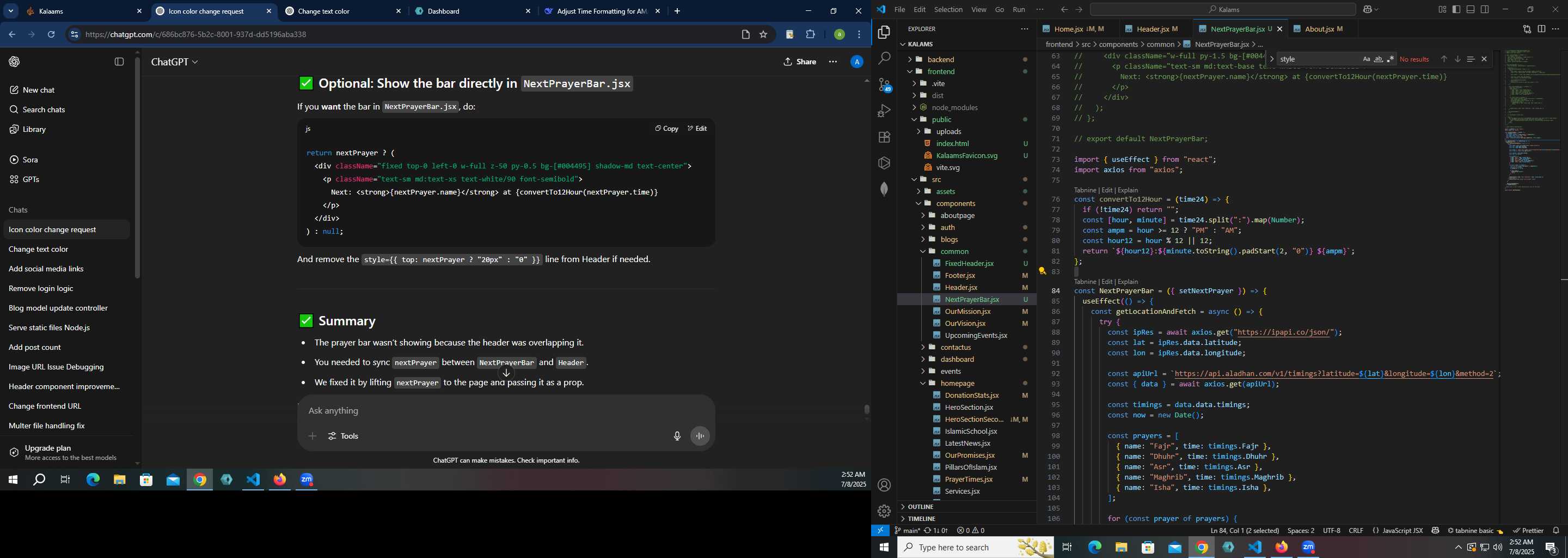Toggle the VS Code primary side bar

coord(1456,10)
